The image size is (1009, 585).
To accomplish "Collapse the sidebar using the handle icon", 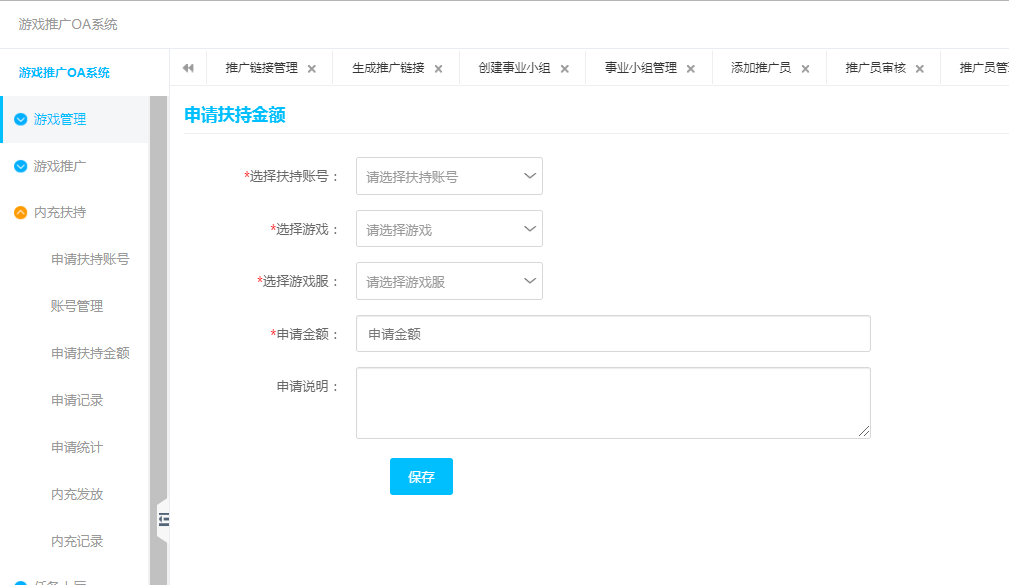I will pos(163,518).
